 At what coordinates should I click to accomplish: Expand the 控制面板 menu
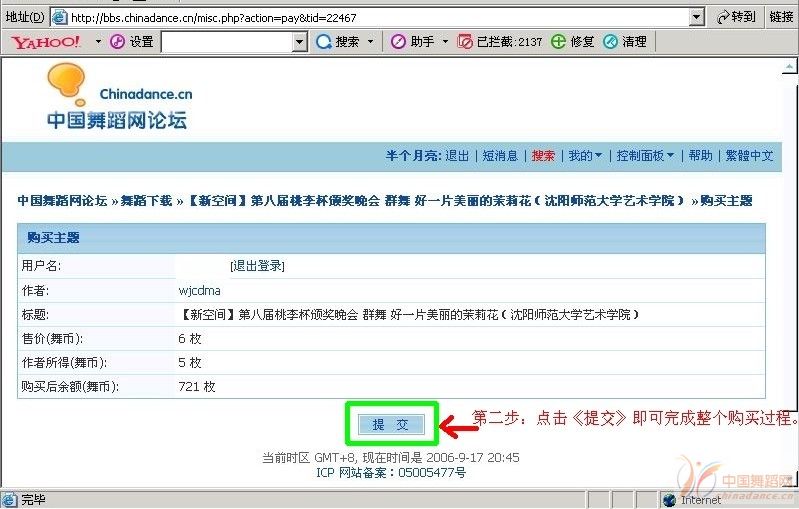pyautogui.click(x=645, y=155)
